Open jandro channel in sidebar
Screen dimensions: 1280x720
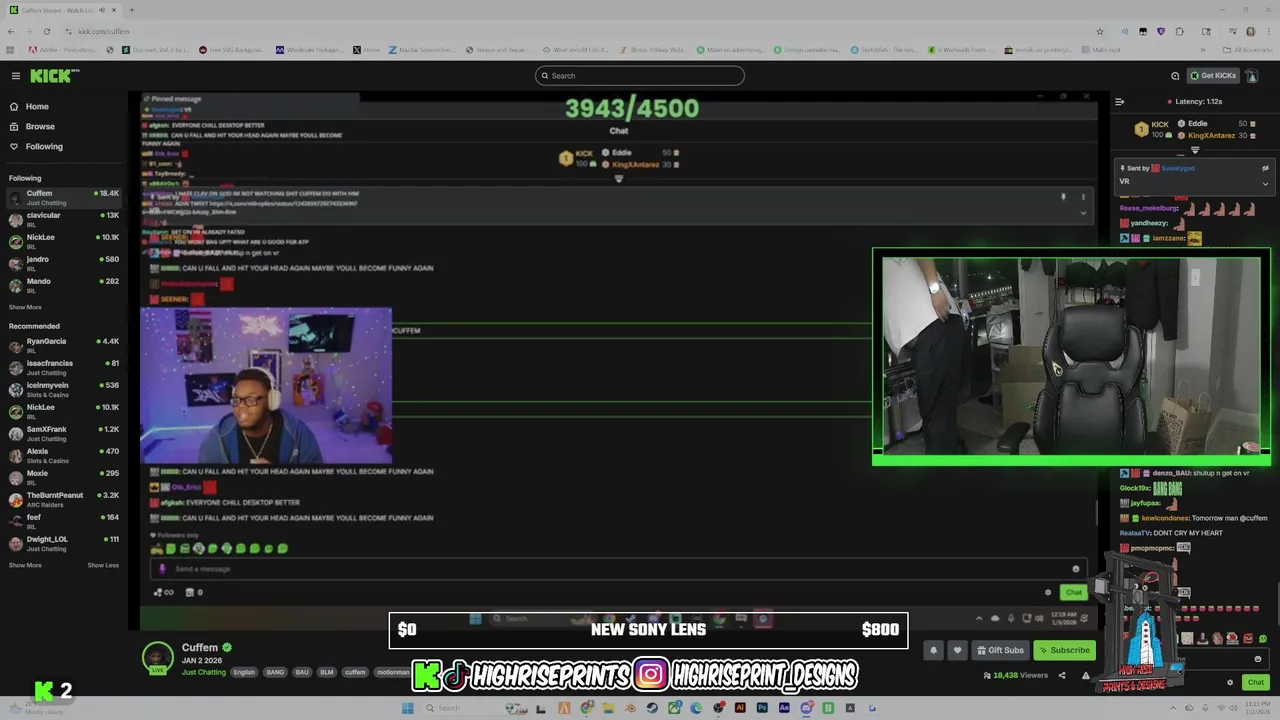[63, 263]
